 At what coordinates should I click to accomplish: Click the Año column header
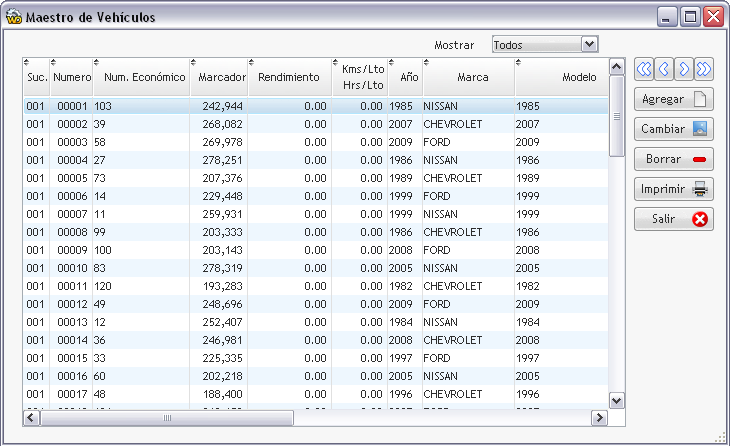click(x=406, y=77)
